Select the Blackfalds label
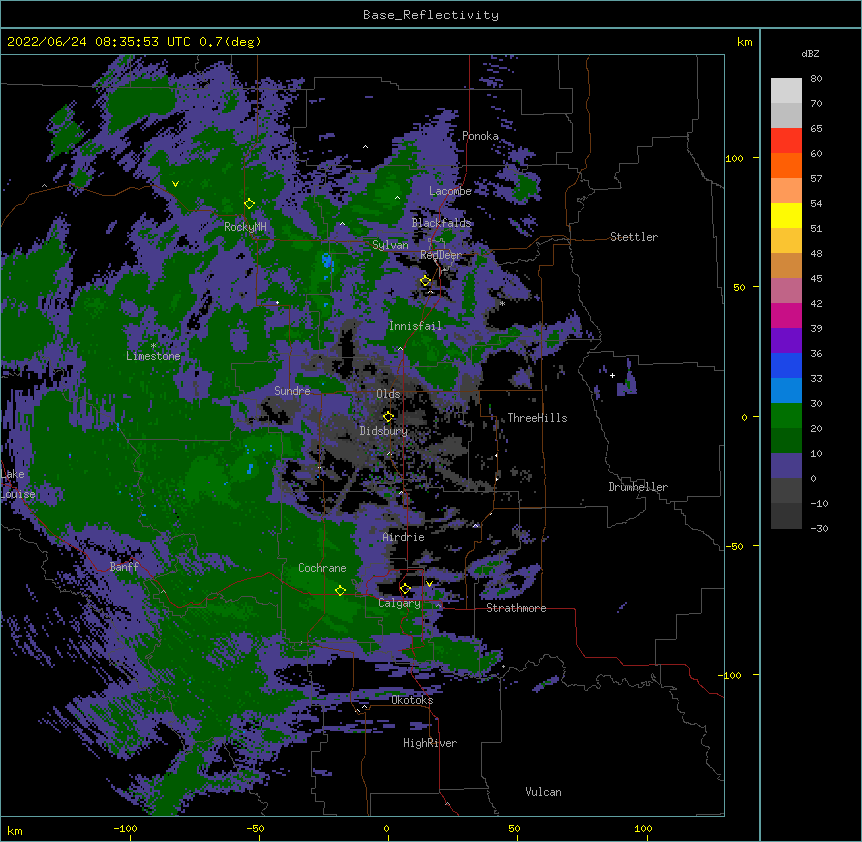This screenshot has height=842, width=862. (x=441, y=223)
